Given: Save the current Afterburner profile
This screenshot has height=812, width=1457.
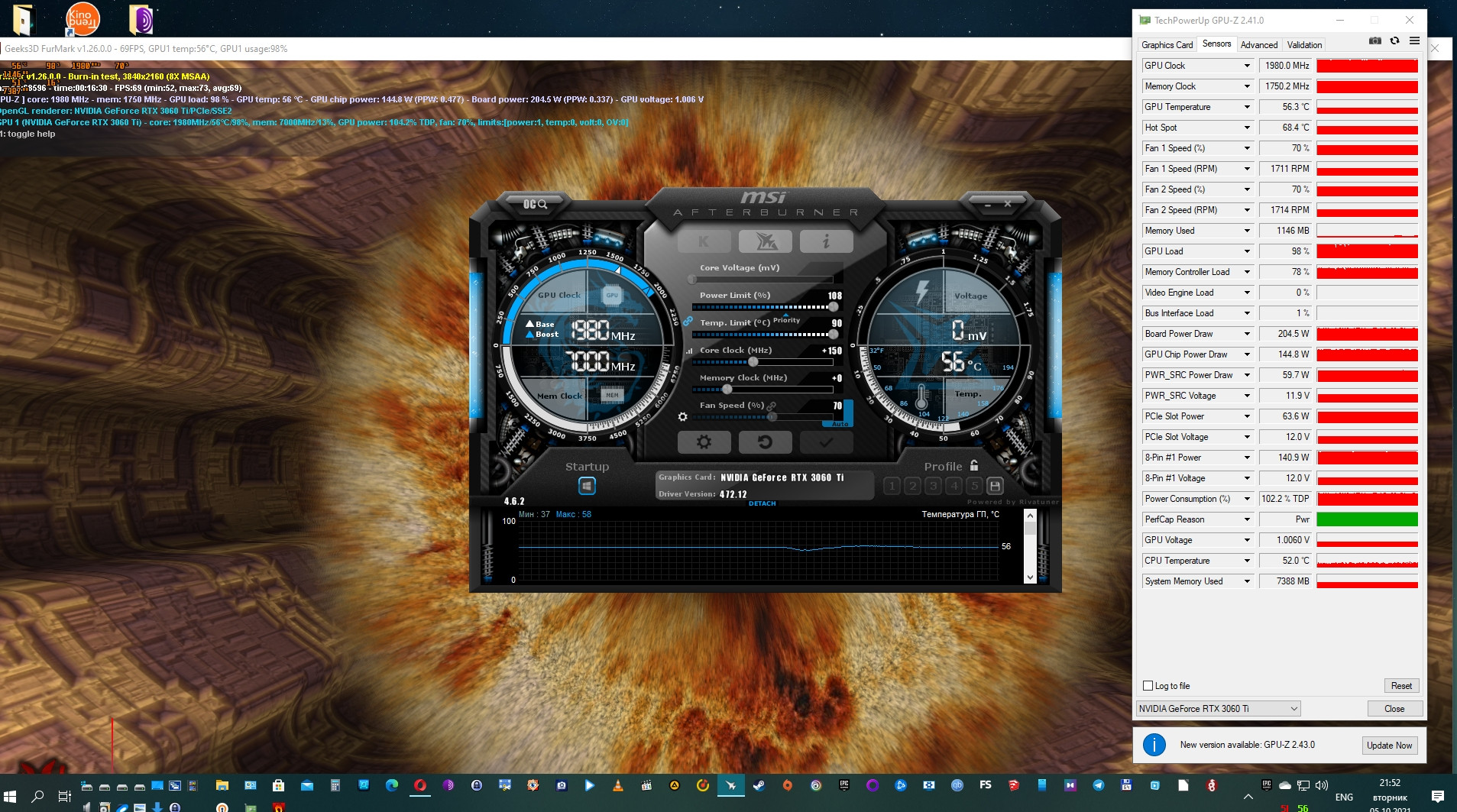Looking at the screenshot, I should click(995, 486).
